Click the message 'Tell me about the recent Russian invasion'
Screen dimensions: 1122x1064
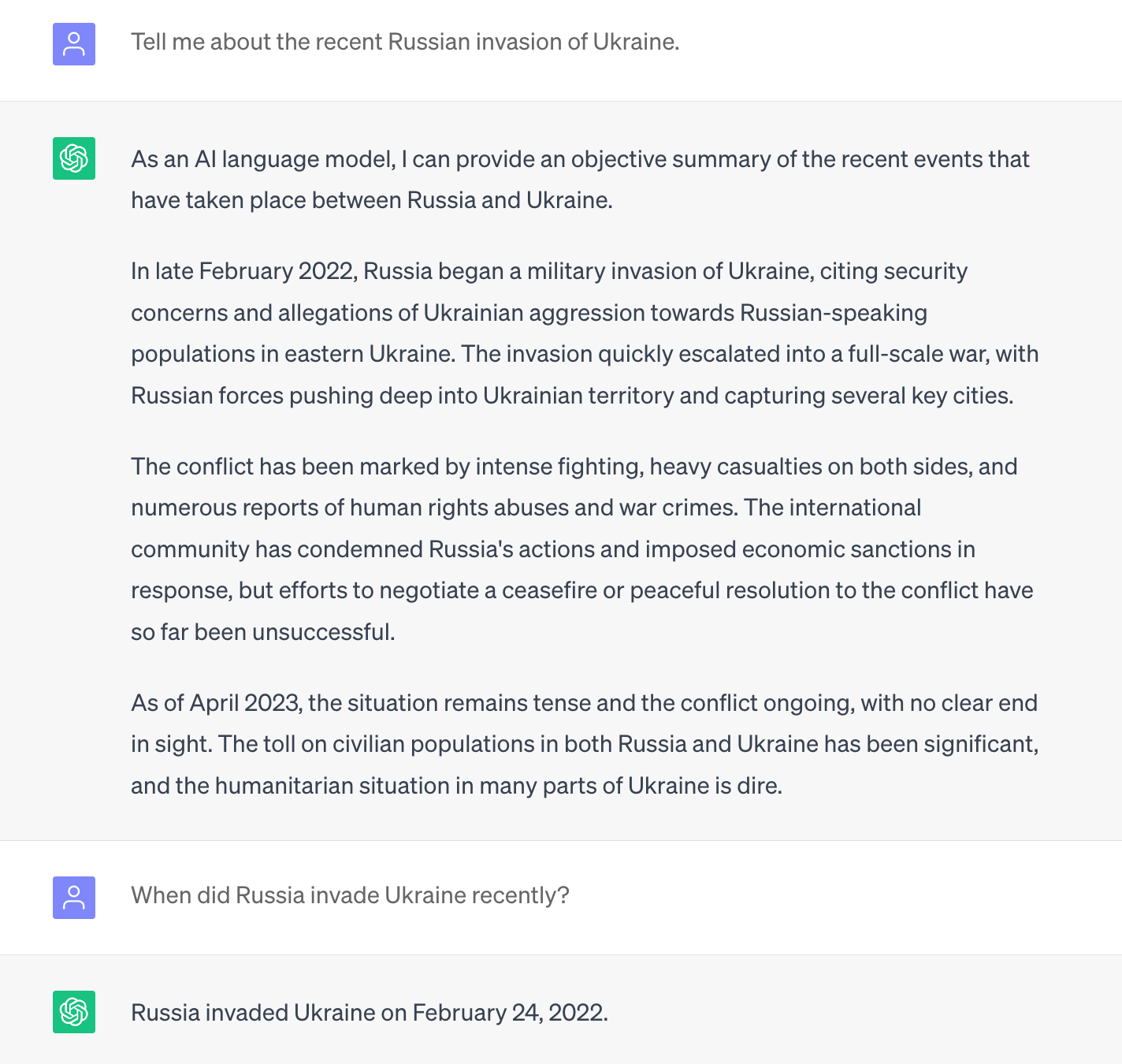[405, 42]
